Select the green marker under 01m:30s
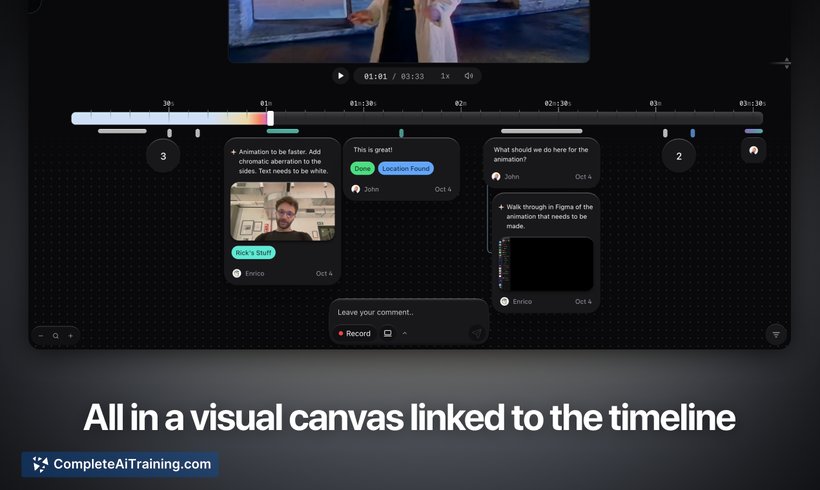The height and width of the screenshot is (490, 820). click(401, 133)
